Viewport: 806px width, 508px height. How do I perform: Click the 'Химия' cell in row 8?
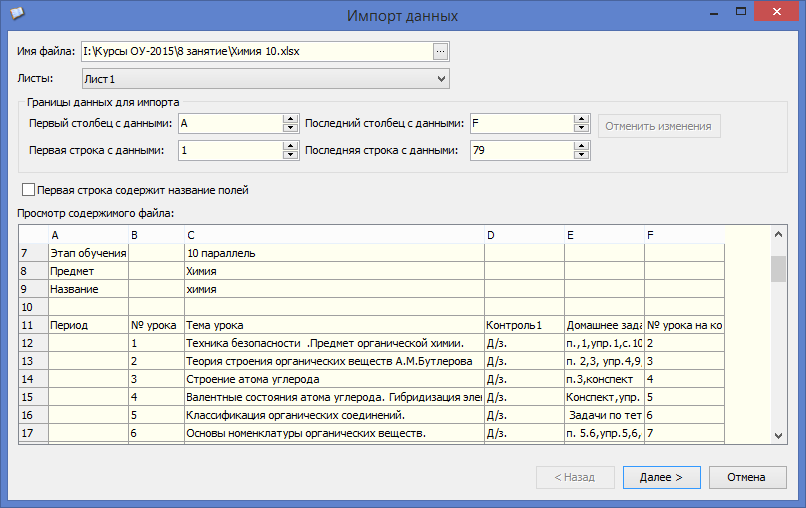pos(202,271)
